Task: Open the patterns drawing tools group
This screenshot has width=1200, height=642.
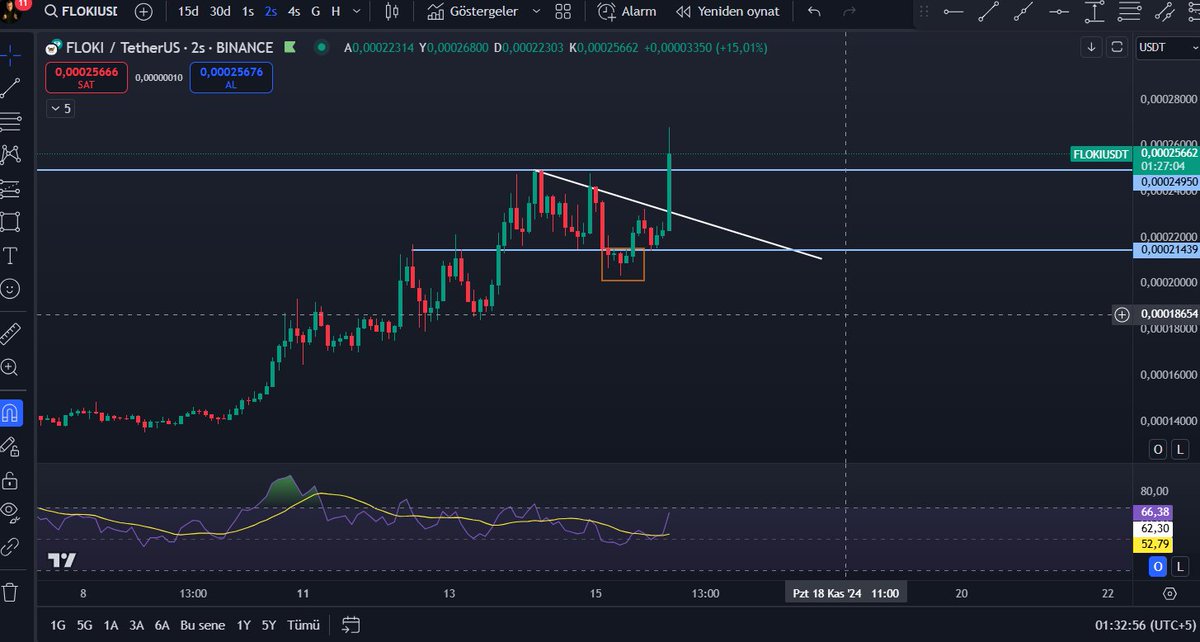Action: (11, 154)
